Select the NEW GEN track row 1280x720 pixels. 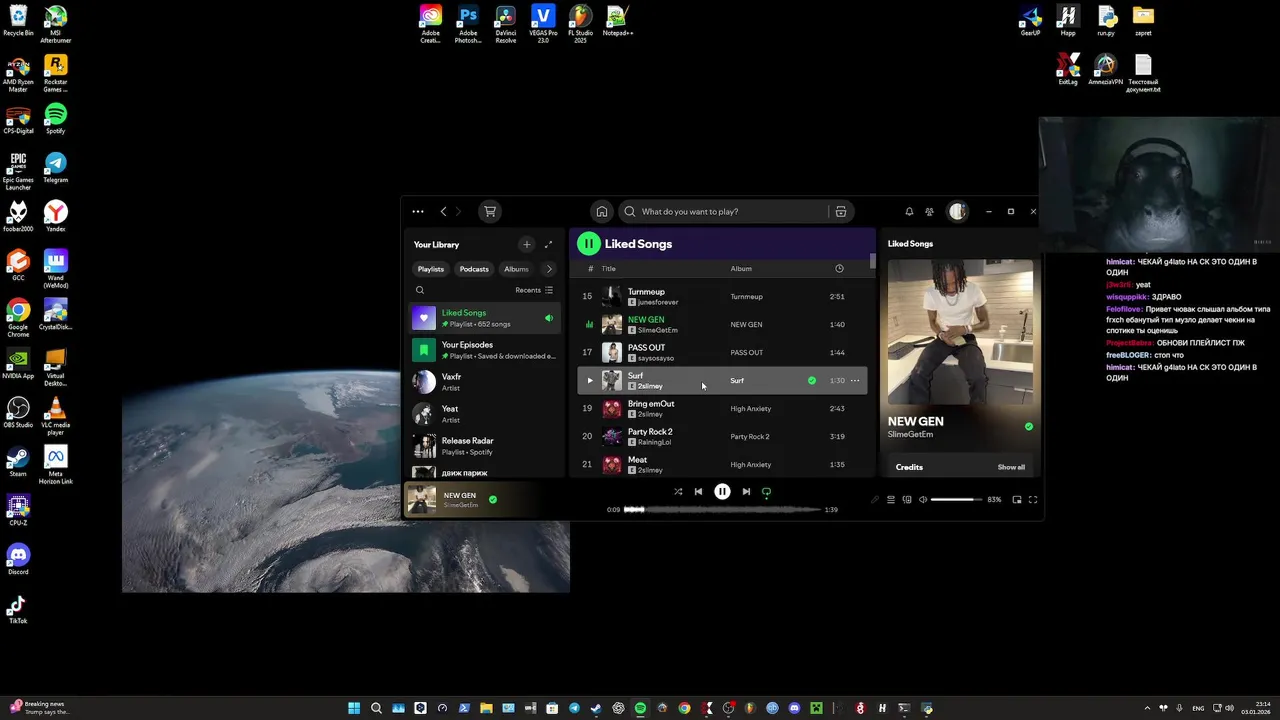[722, 324]
